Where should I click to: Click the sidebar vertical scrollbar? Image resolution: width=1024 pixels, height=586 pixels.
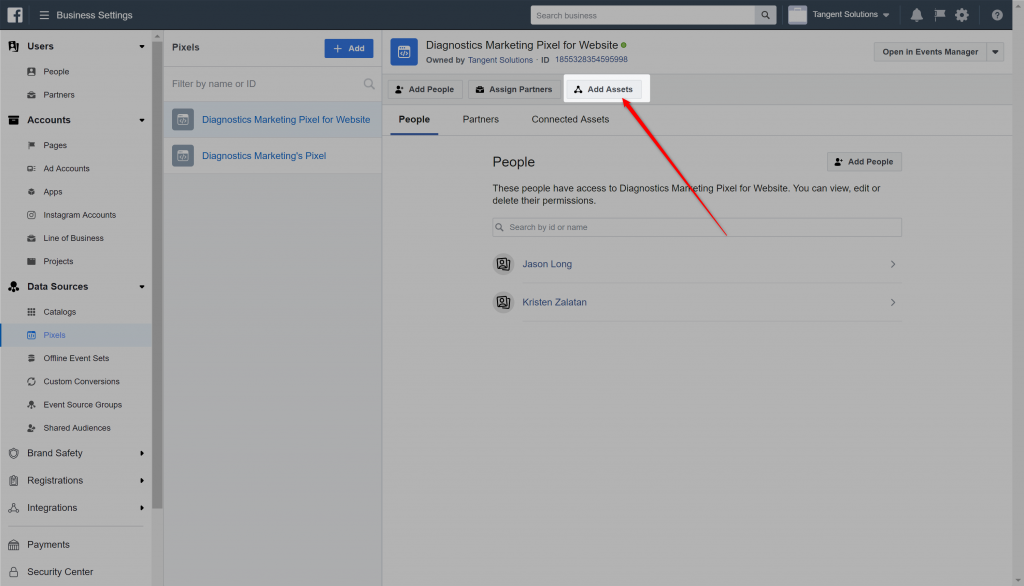157,274
